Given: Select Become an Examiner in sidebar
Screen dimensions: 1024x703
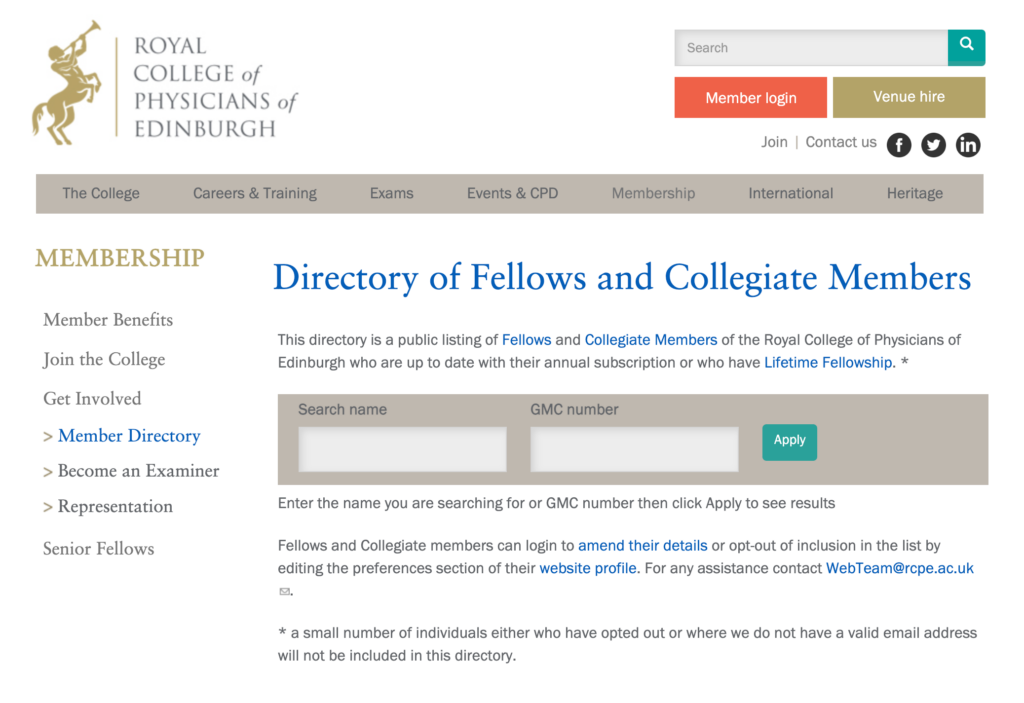Looking at the screenshot, I should click(138, 470).
